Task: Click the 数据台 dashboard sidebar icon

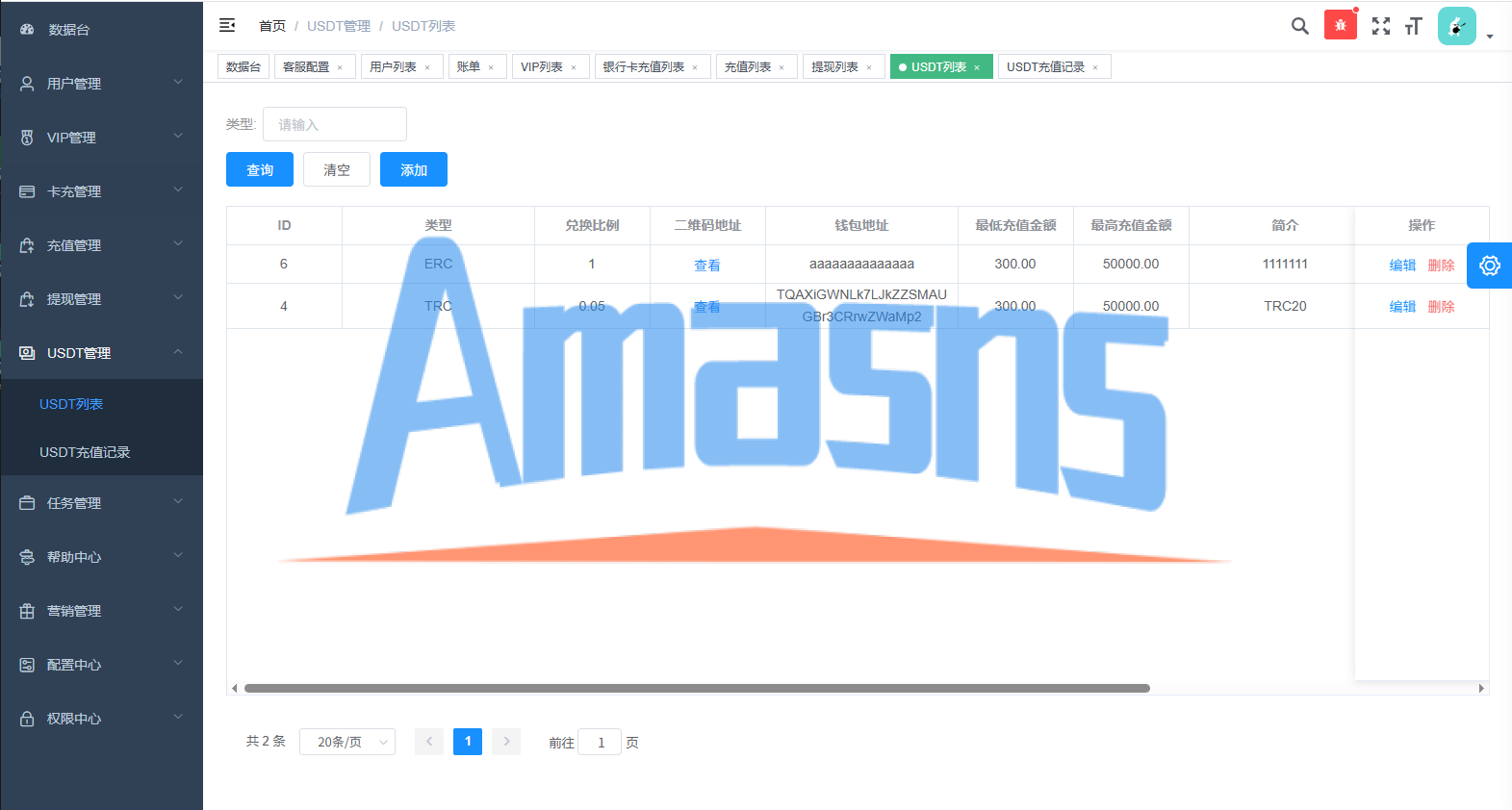Action: [x=27, y=30]
